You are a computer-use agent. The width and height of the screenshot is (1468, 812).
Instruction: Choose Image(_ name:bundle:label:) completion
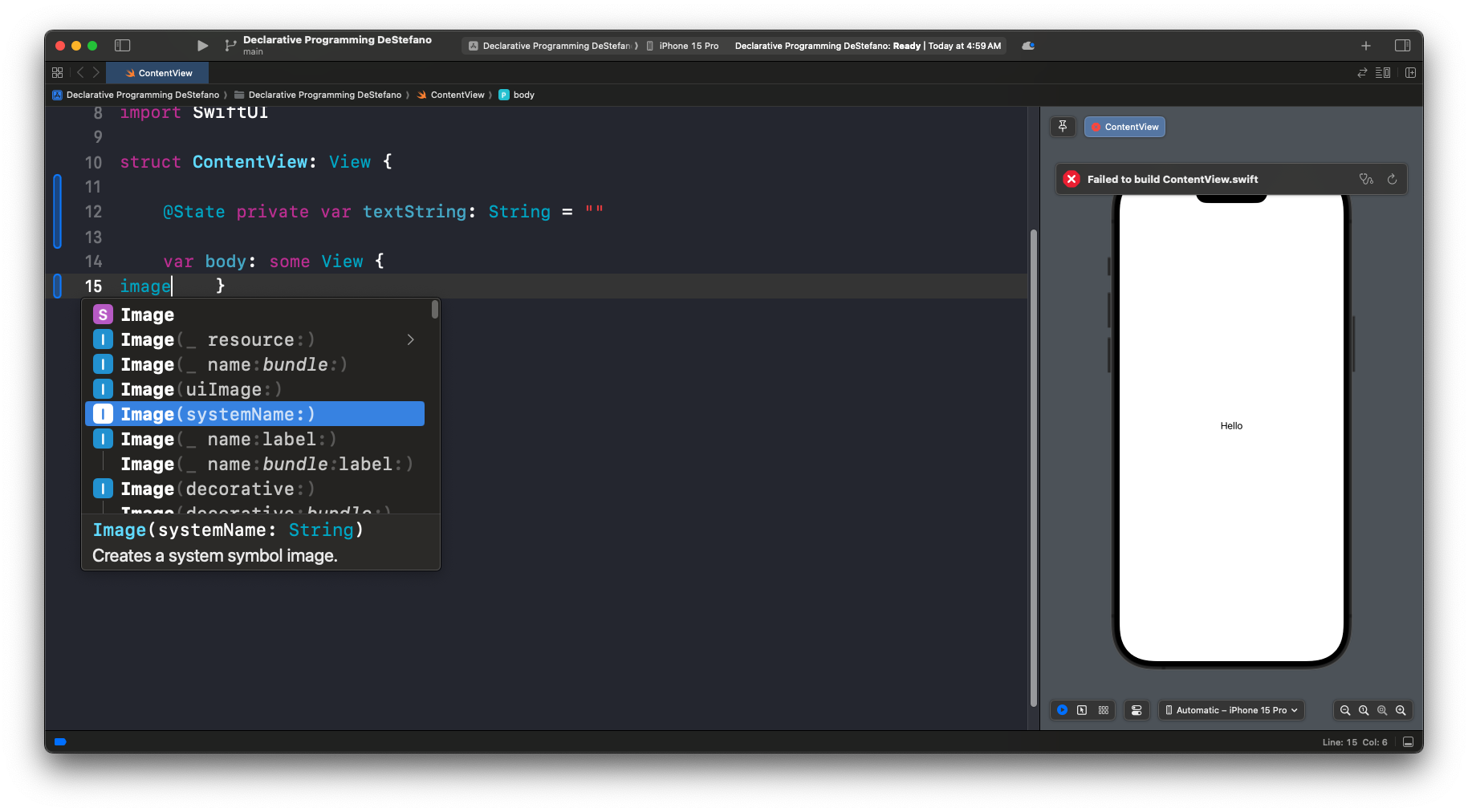254,464
